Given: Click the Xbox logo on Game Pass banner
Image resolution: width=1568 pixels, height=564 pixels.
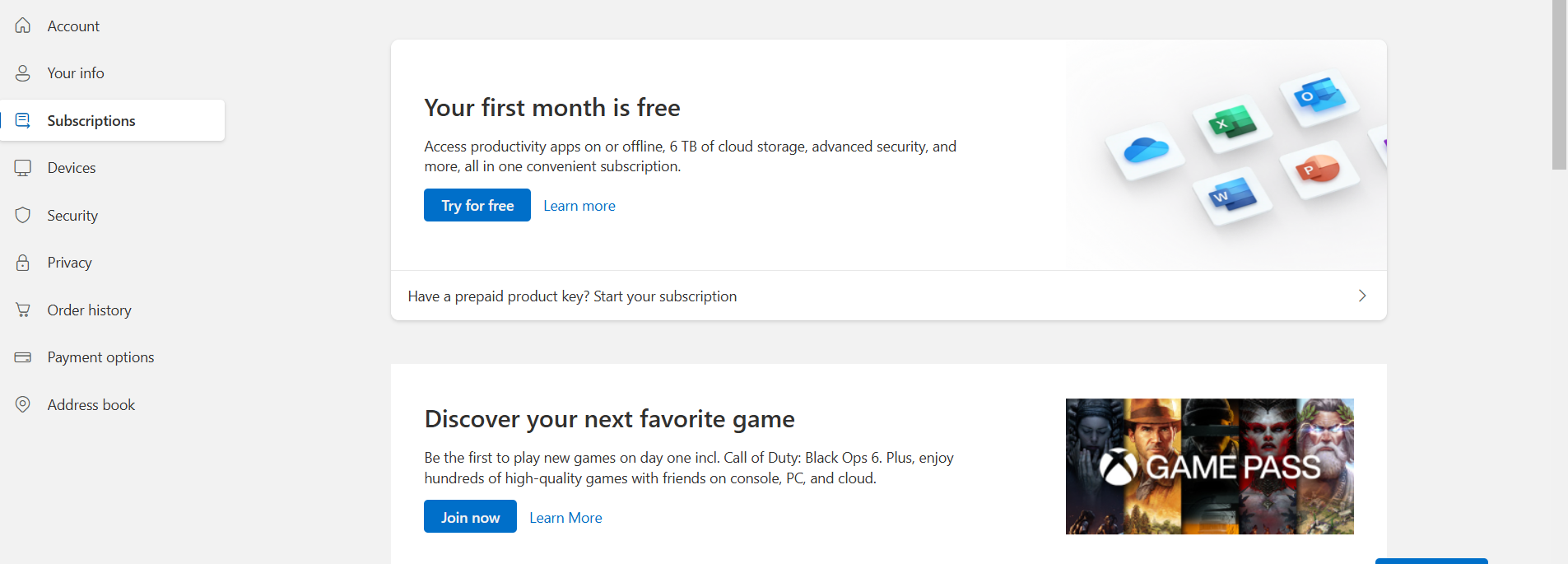Looking at the screenshot, I should point(1119,468).
